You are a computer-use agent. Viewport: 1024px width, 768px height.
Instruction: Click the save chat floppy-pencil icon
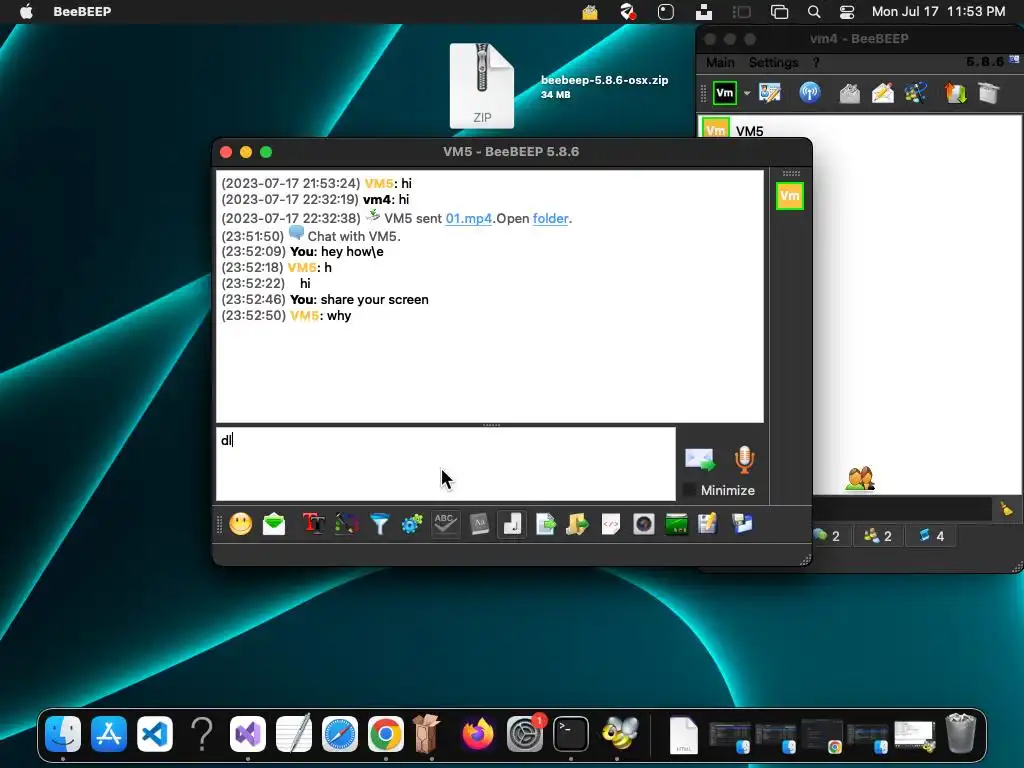tap(708, 524)
